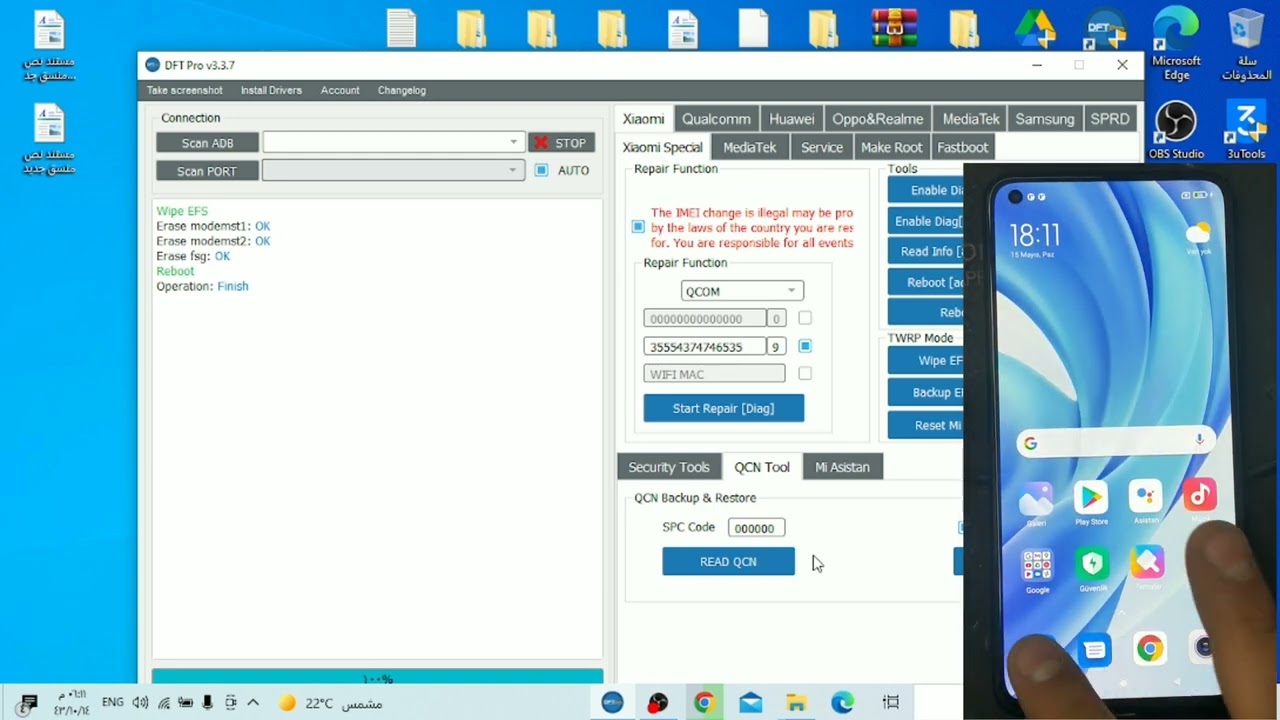The height and width of the screenshot is (720, 1280).
Task: Show hidden system tray icons chevron
Action: (253, 703)
